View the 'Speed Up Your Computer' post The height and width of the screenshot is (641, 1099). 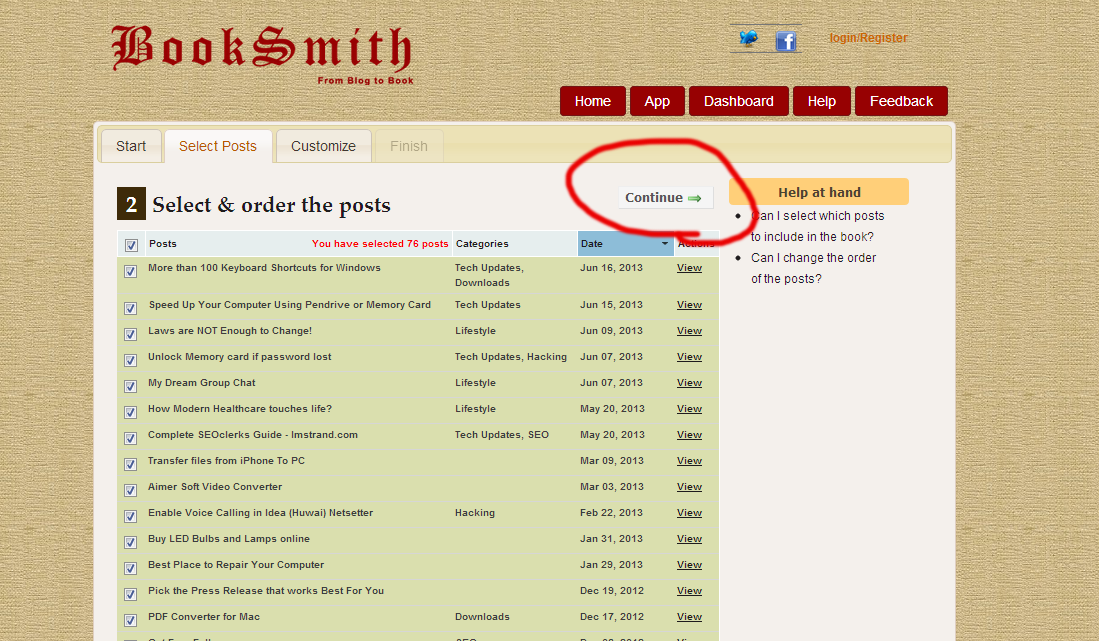(x=689, y=305)
